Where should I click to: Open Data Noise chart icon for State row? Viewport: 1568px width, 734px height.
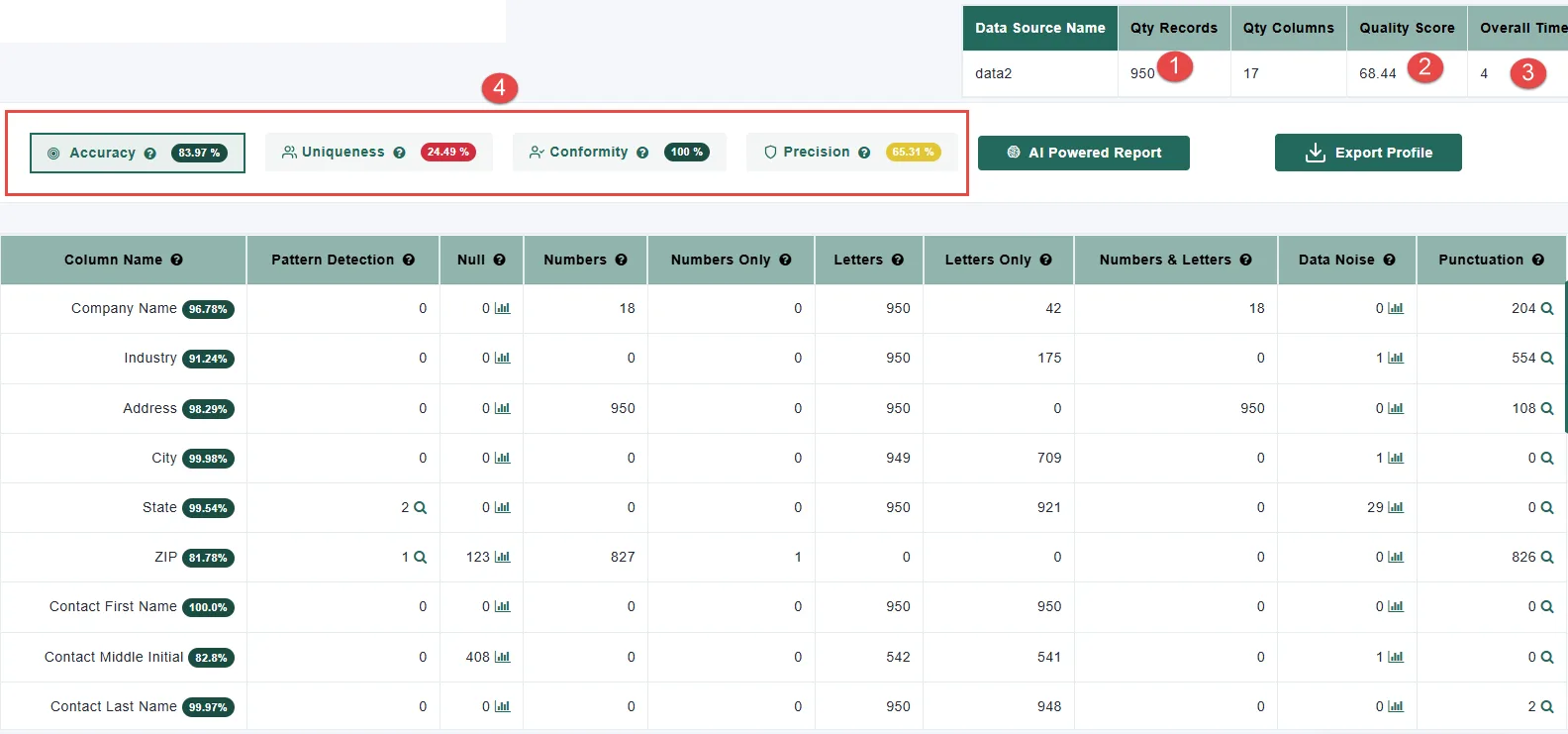point(1396,507)
